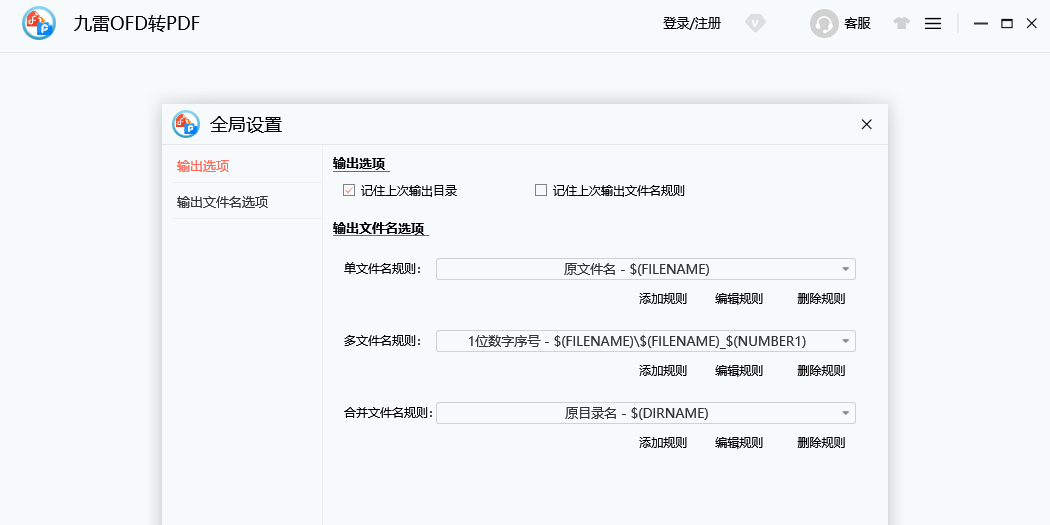Enable 记住上次输出文件名规则 checkbox
1050x525 pixels.
click(x=541, y=190)
